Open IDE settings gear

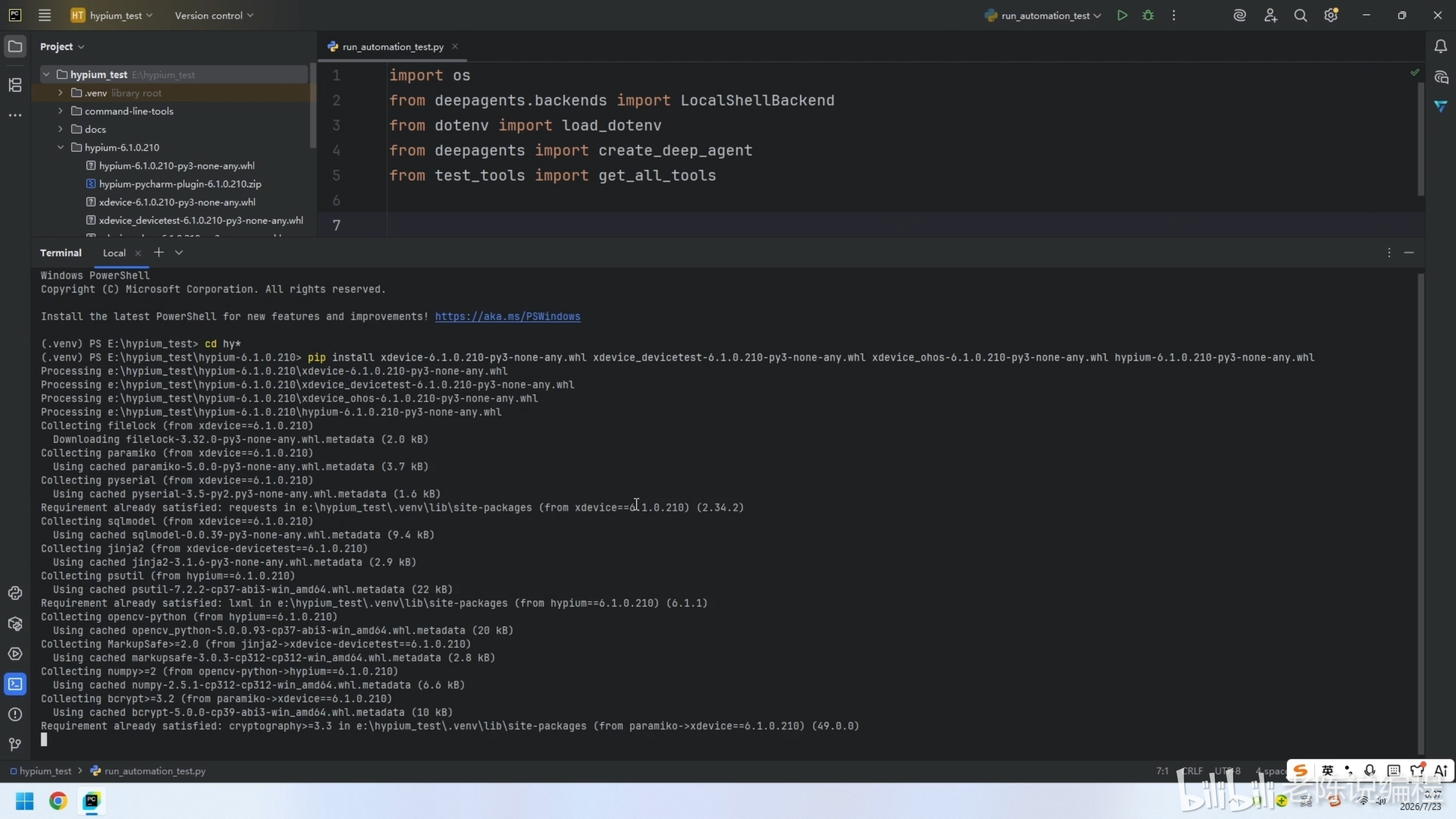pyautogui.click(x=1331, y=15)
